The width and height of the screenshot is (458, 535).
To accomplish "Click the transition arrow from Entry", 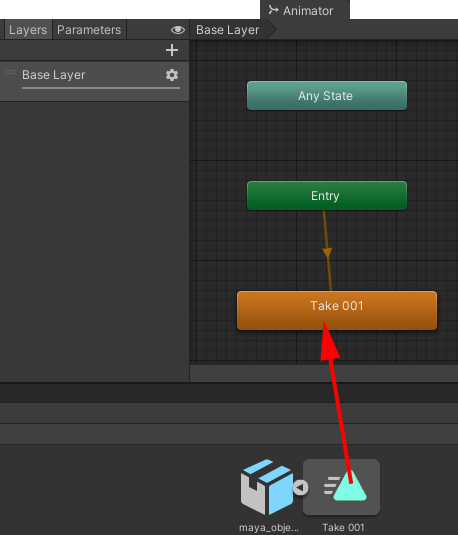I will click(x=327, y=252).
